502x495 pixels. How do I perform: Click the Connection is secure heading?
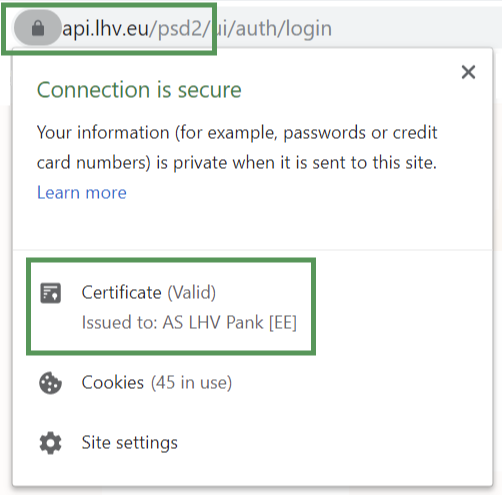139,90
